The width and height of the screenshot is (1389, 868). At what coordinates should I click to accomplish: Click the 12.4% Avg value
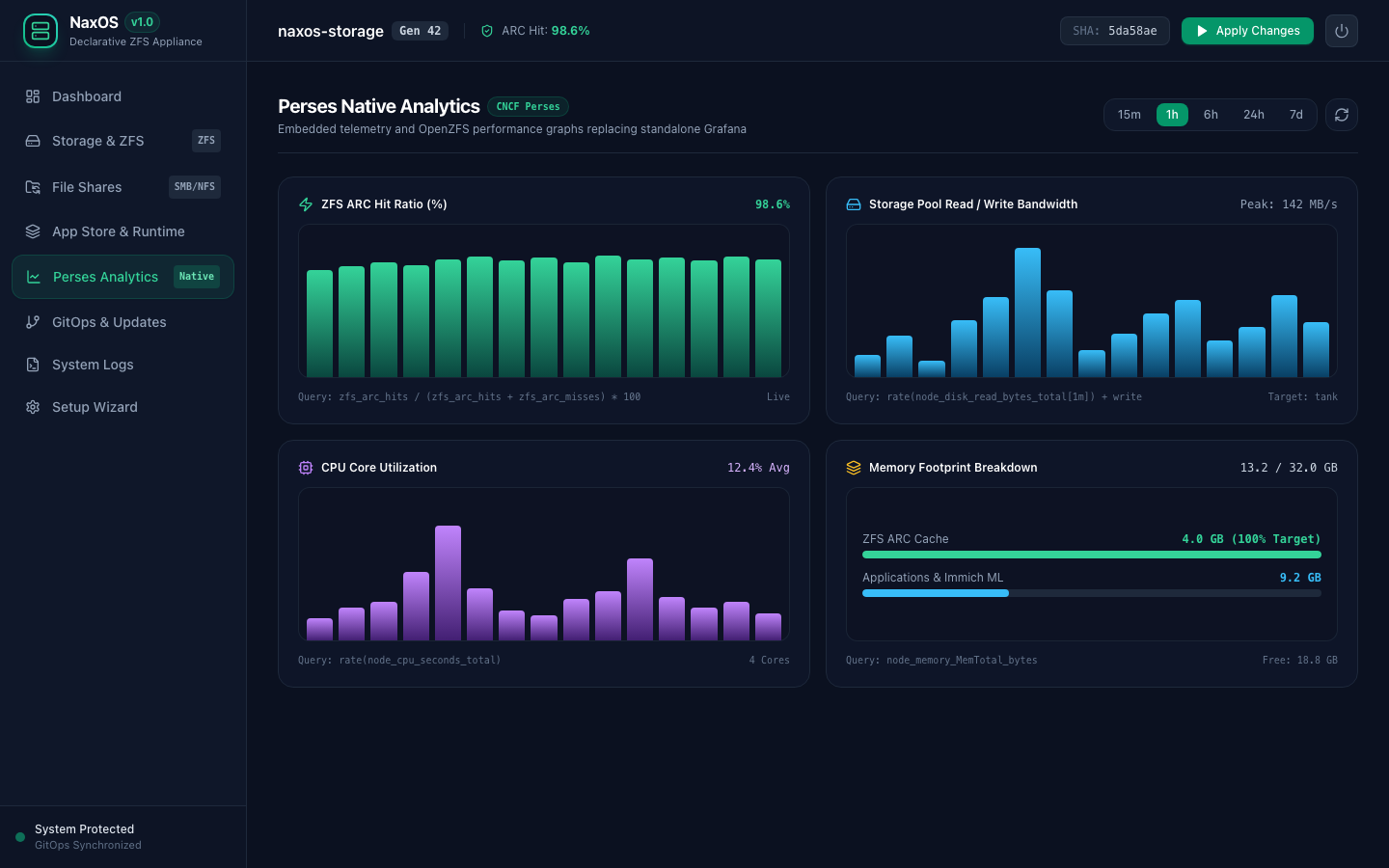[758, 468]
